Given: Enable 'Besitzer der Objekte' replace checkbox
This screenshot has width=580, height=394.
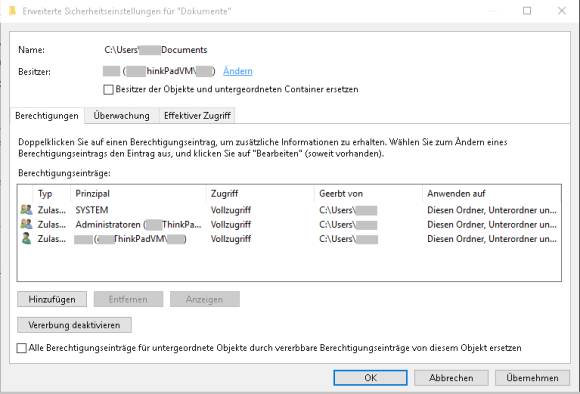Looking at the screenshot, I should click(108, 90).
